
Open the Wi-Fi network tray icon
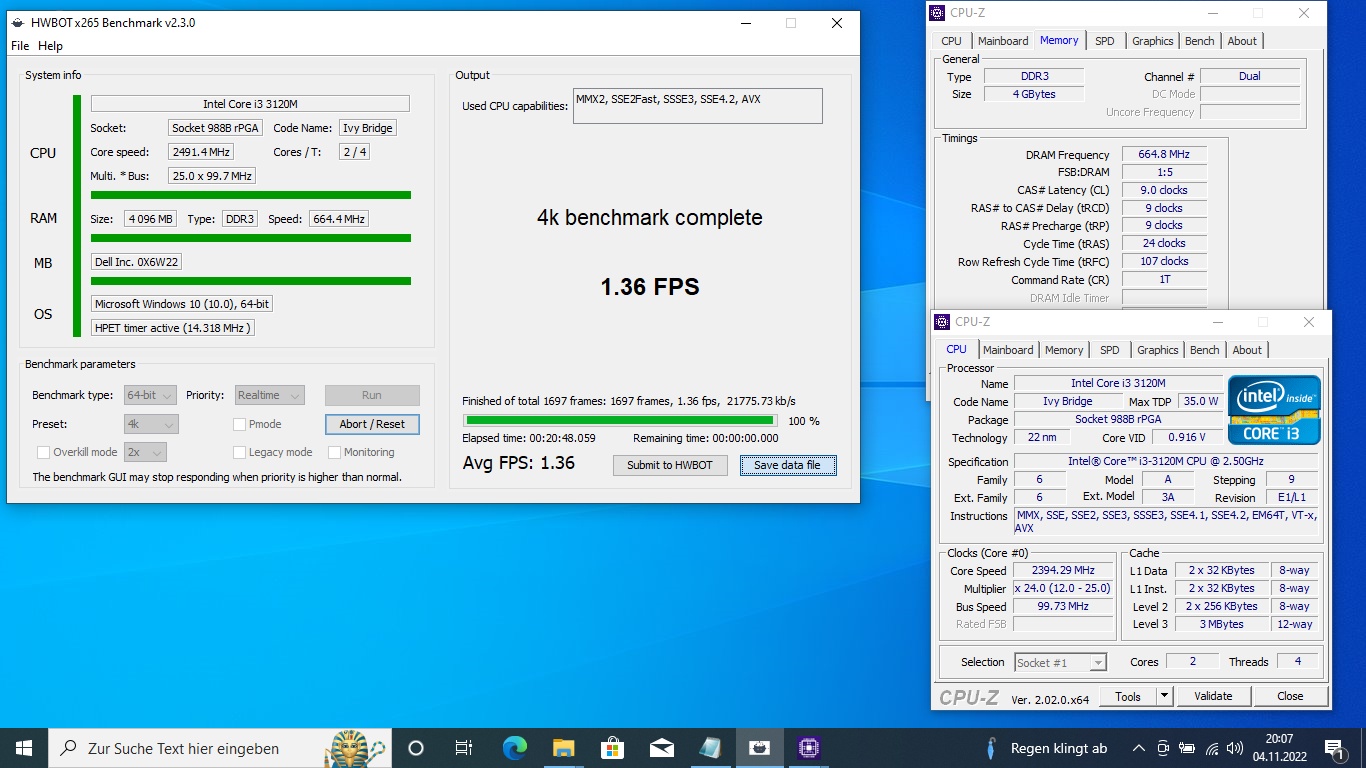[x=1212, y=748]
